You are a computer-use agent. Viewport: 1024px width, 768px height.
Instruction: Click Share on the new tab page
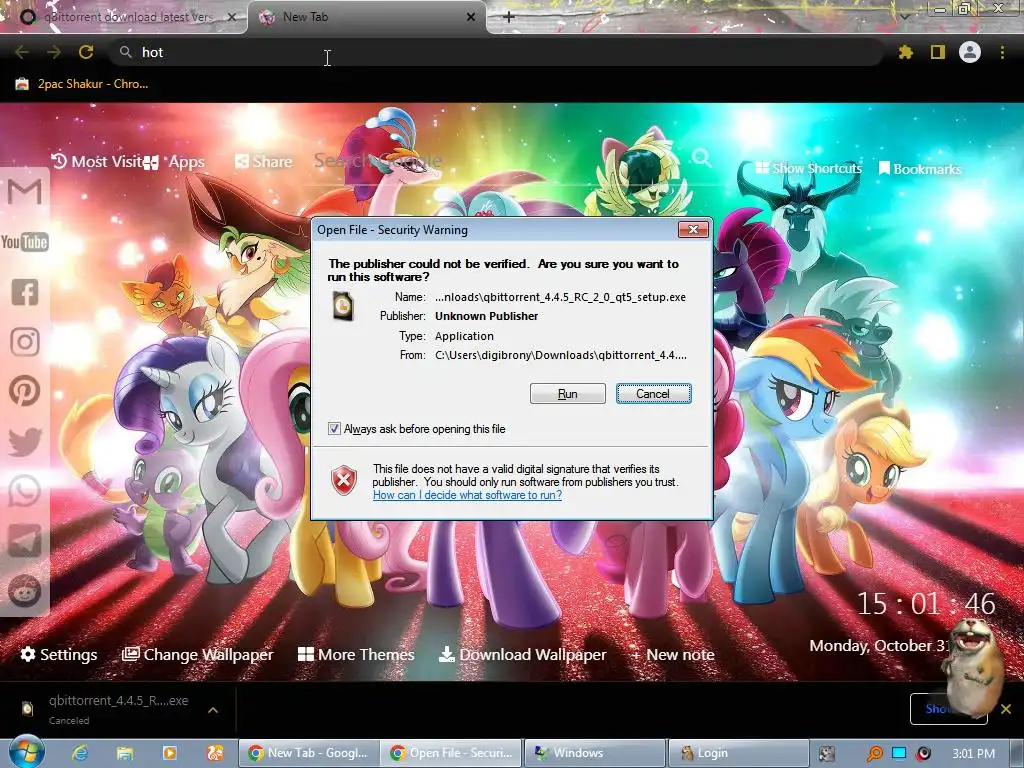(264, 161)
